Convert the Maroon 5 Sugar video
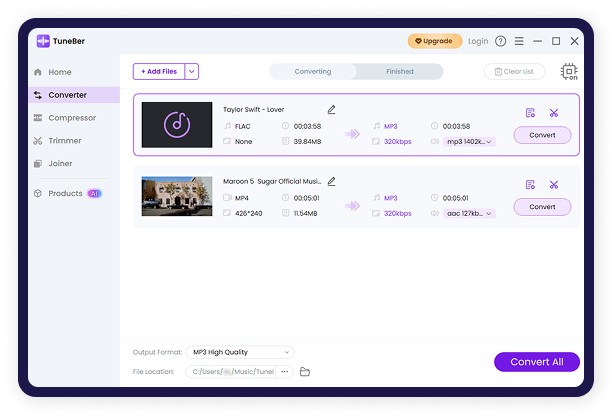This screenshot has height=419, width=616. click(542, 207)
